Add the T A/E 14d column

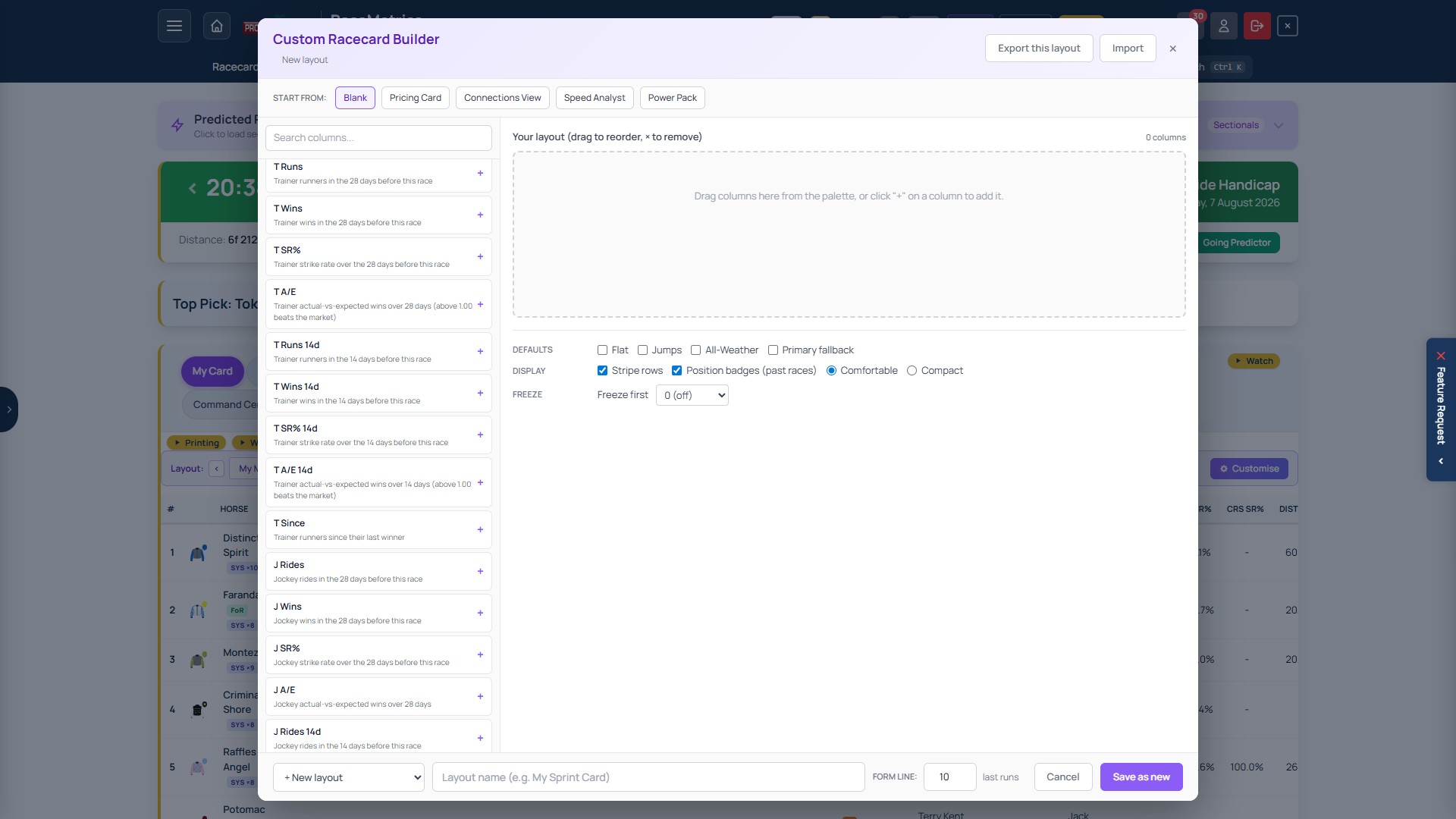(480, 483)
